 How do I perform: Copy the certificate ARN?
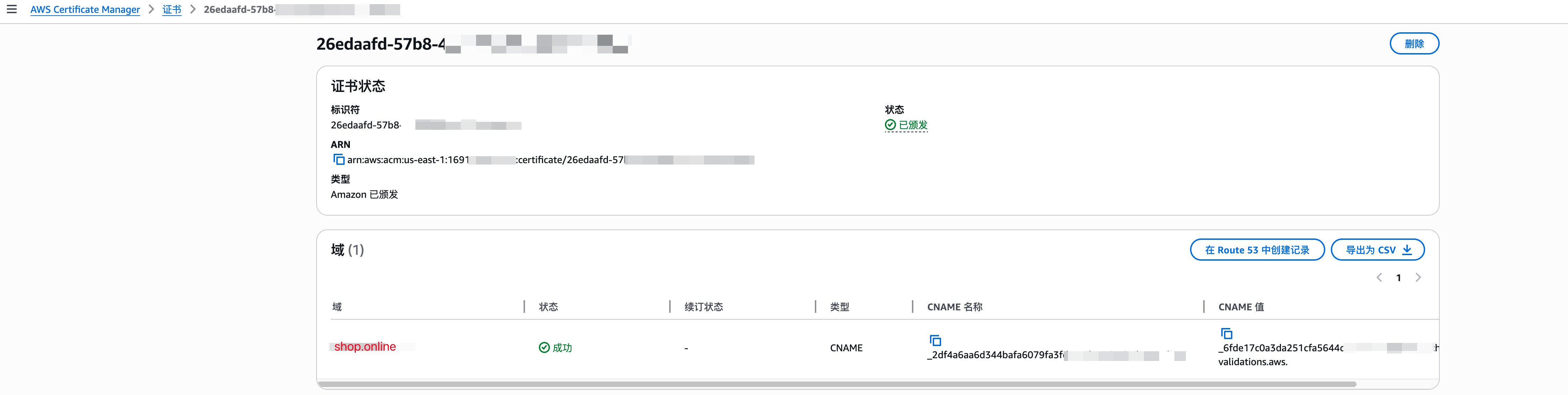point(338,160)
